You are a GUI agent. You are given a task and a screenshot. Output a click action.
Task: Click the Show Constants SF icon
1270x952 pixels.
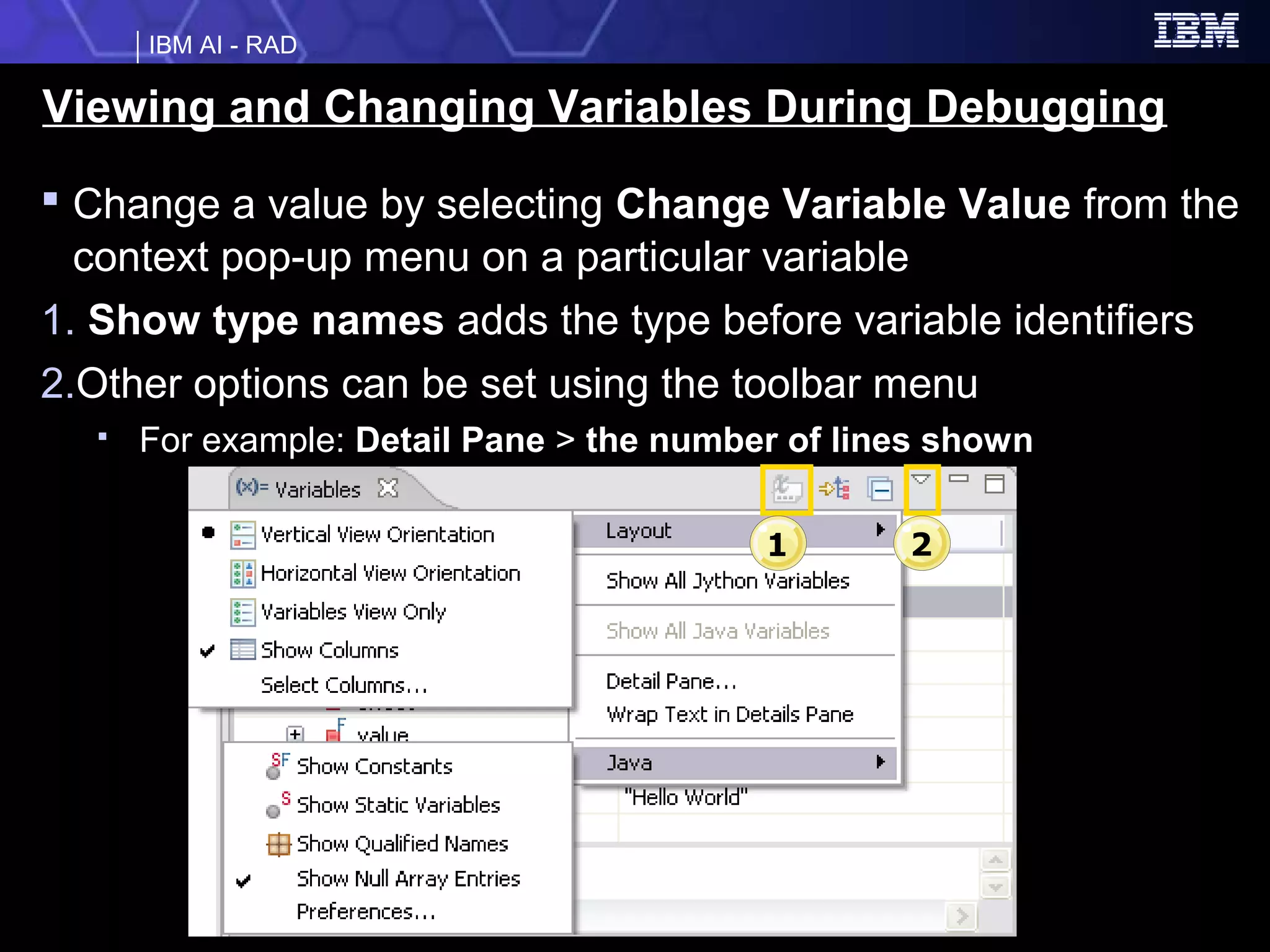(x=278, y=766)
